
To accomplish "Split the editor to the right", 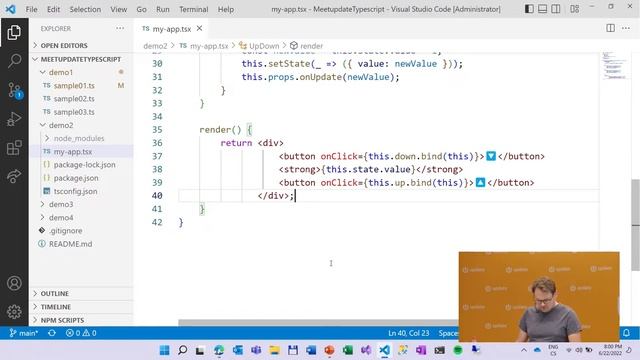I will point(610,28).
